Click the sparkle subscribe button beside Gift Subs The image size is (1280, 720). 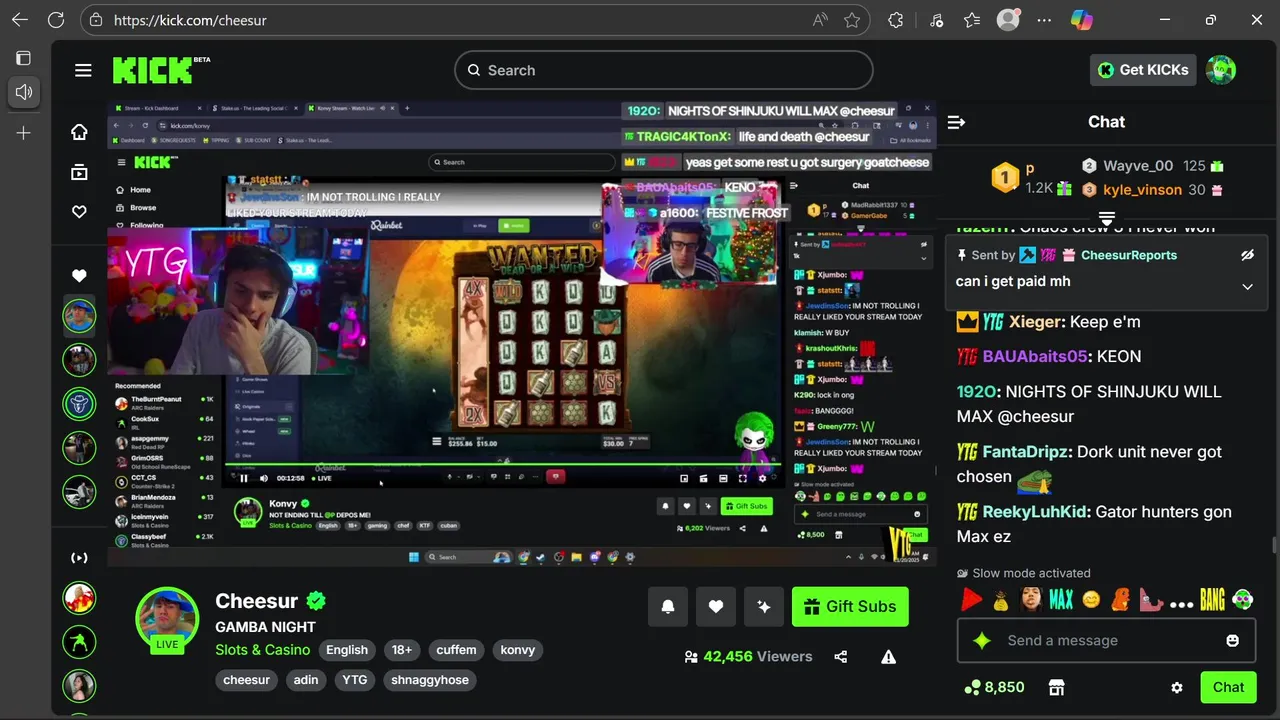pyautogui.click(x=764, y=606)
